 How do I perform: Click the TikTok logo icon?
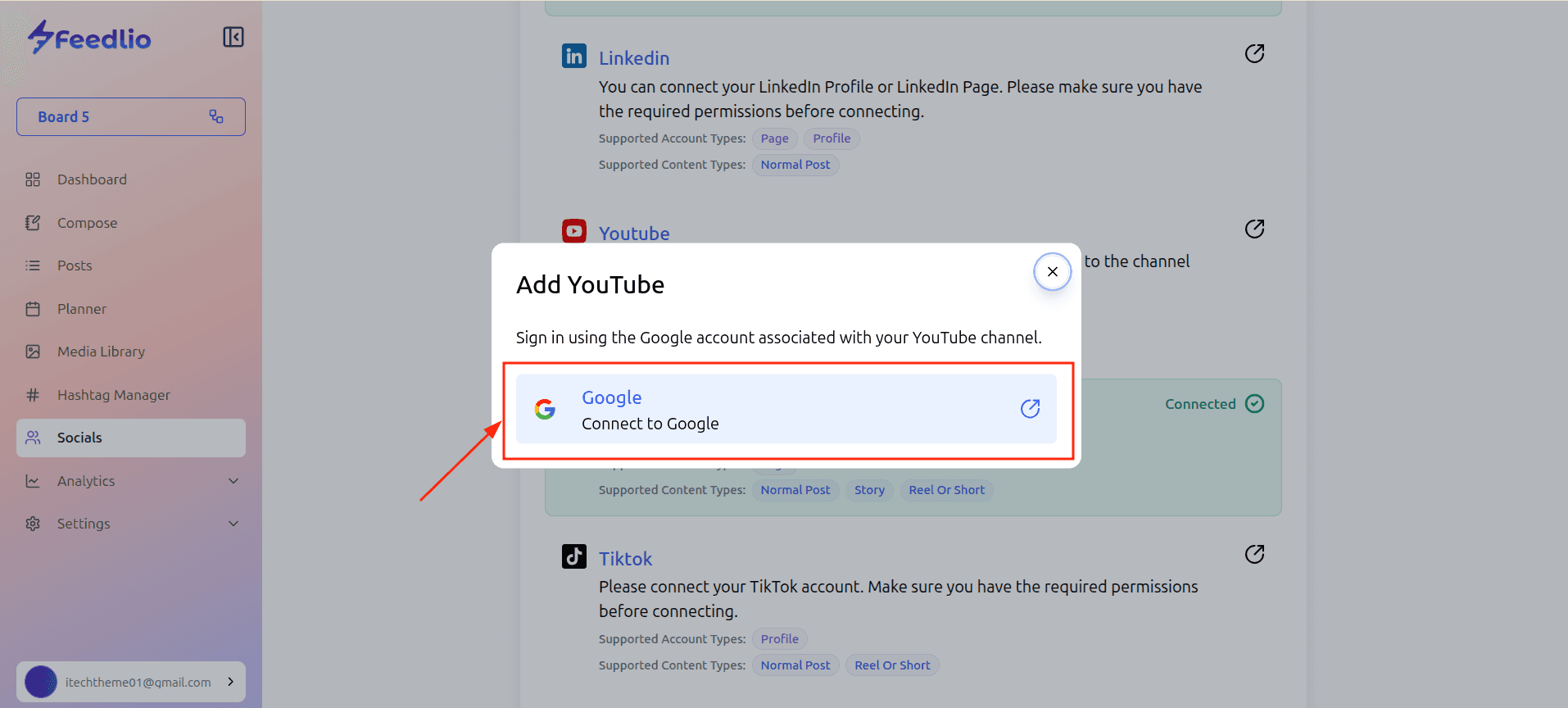573,556
